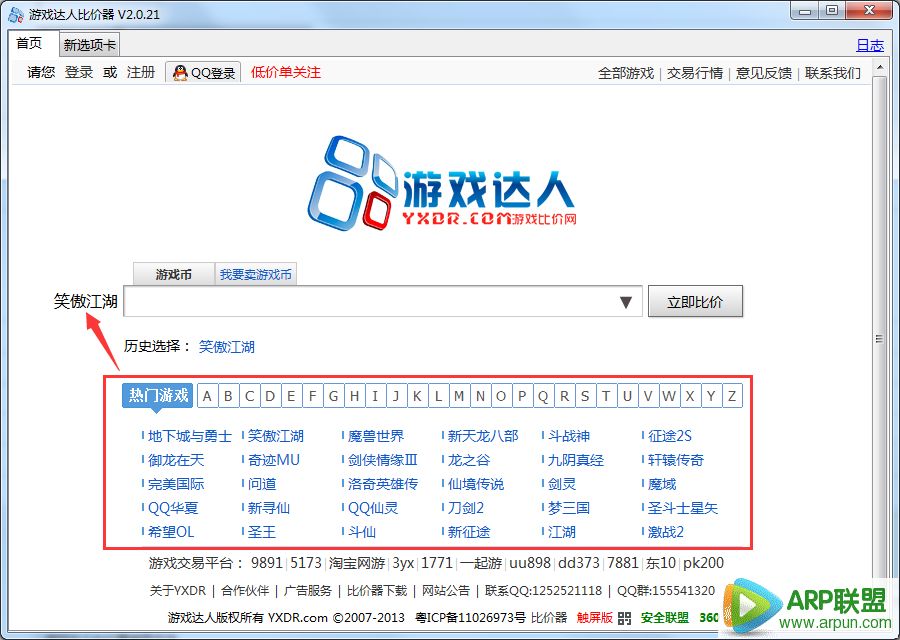Filter games by letter W
Viewport: 900px width, 640px height.
pos(669,396)
